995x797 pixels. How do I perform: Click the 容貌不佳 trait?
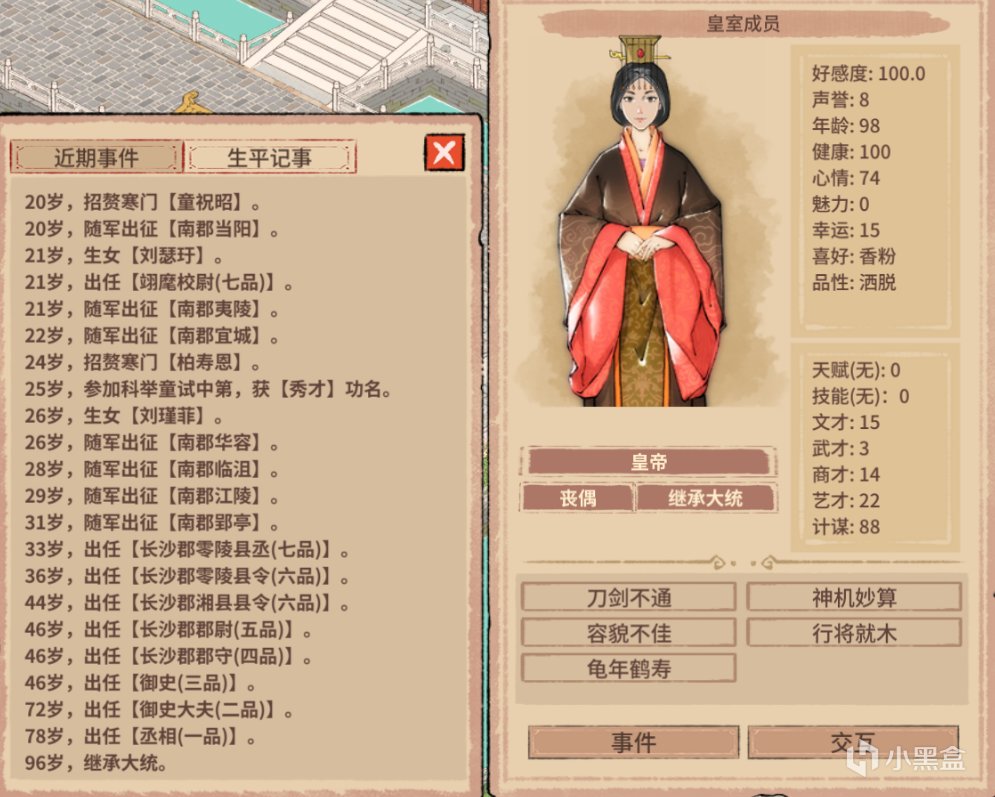coord(629,633)
